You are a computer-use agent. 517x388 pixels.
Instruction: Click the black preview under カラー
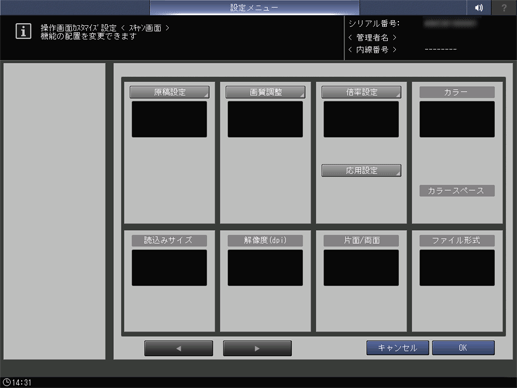[457, 119]
